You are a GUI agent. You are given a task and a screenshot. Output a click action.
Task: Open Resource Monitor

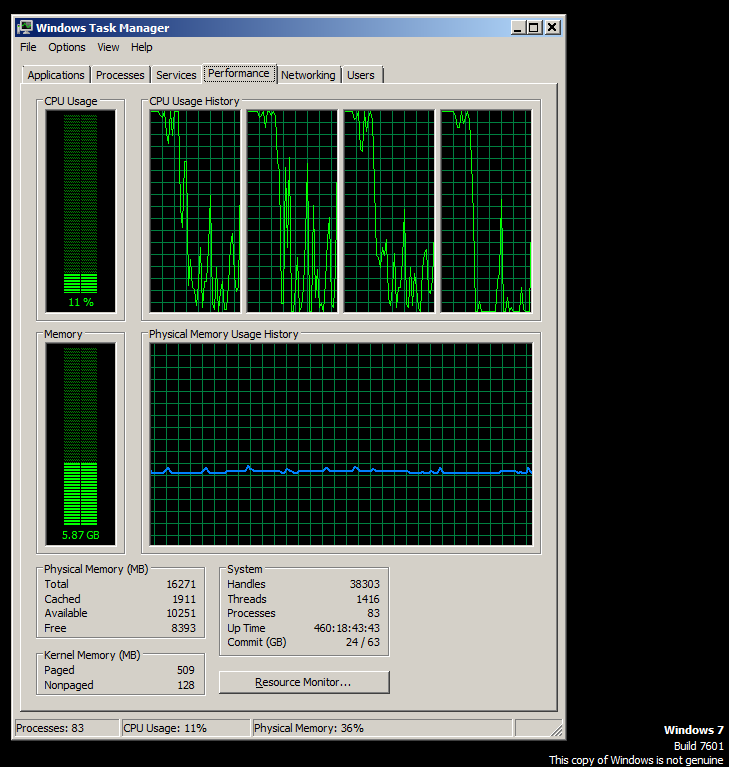[304, 682]
